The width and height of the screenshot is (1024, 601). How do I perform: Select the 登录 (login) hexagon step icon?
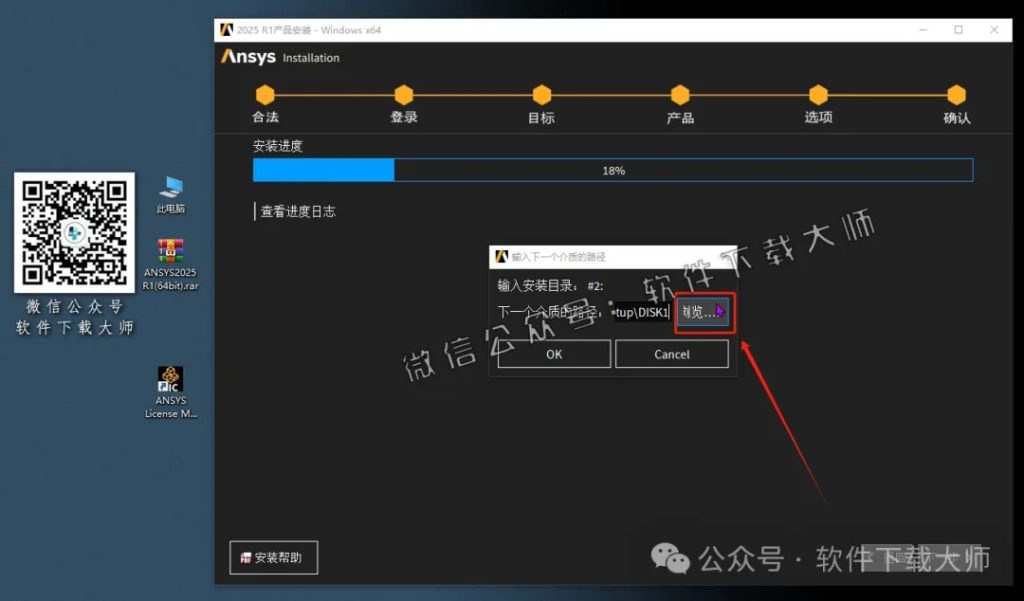tap(404, 96)
